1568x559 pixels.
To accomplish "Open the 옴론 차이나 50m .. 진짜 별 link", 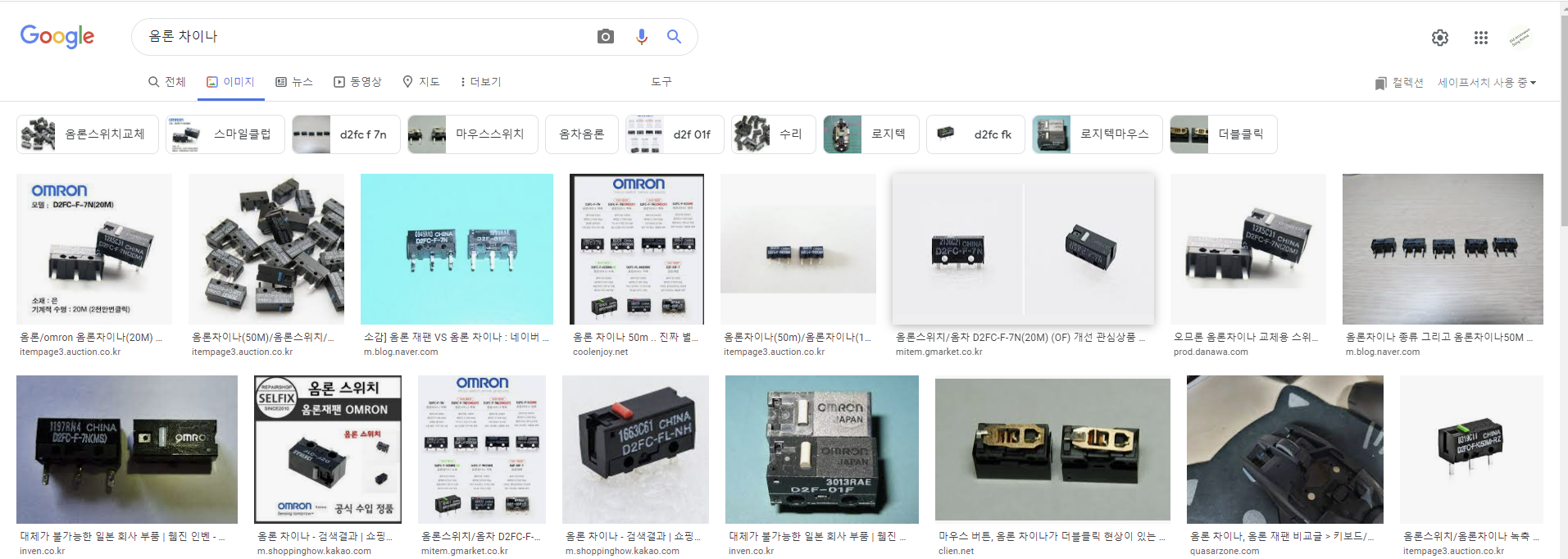I will pyautogui.click(x=636, y=338).
